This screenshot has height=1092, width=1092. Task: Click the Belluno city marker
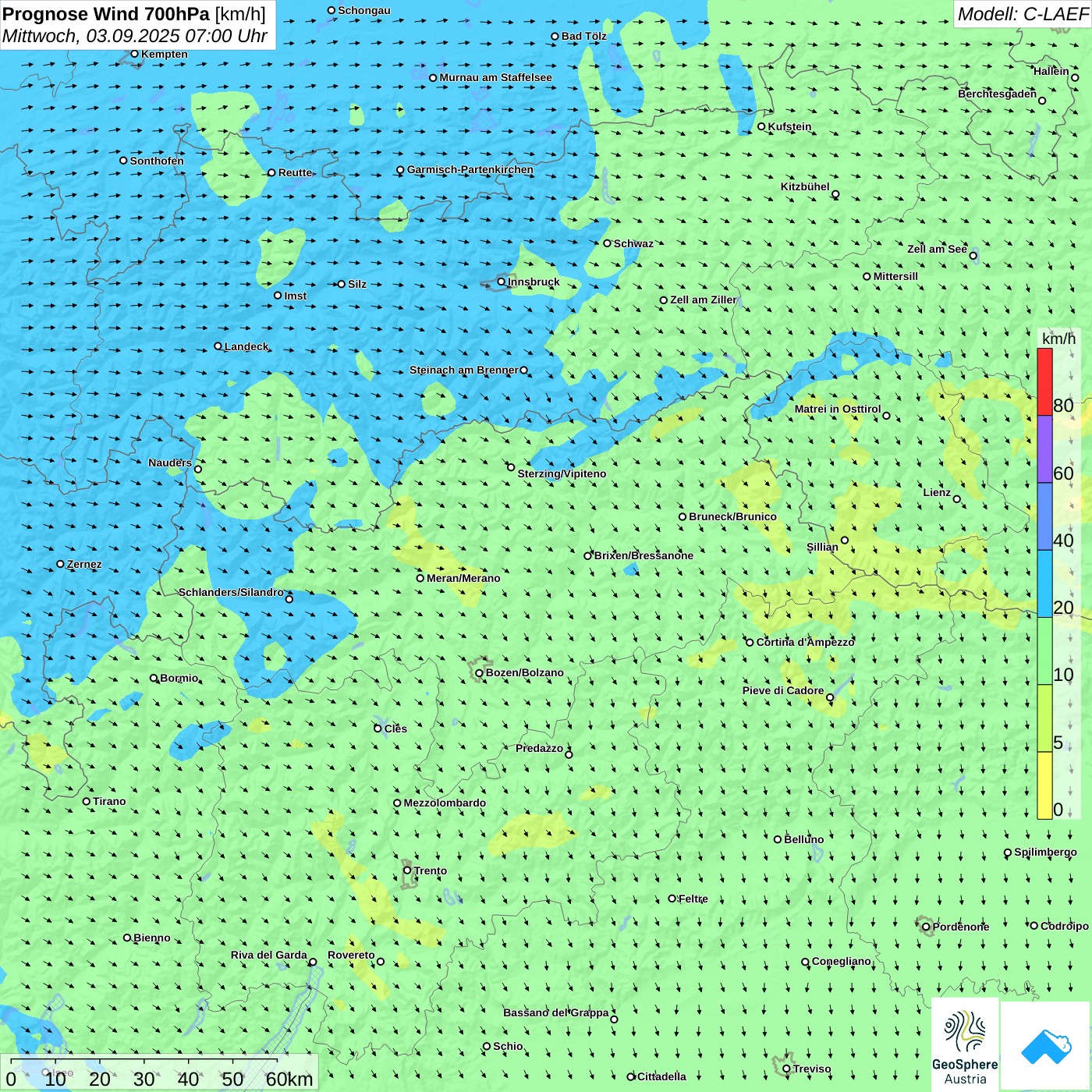[x=778, y=839]
